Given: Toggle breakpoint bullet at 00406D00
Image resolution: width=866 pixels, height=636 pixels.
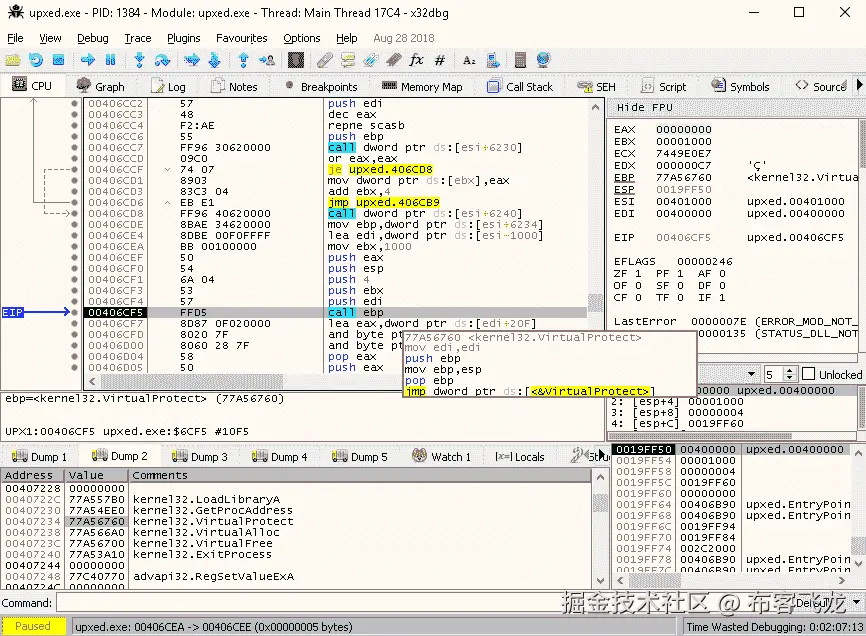Looking at the screenshot, I should (x=74, y=346).
